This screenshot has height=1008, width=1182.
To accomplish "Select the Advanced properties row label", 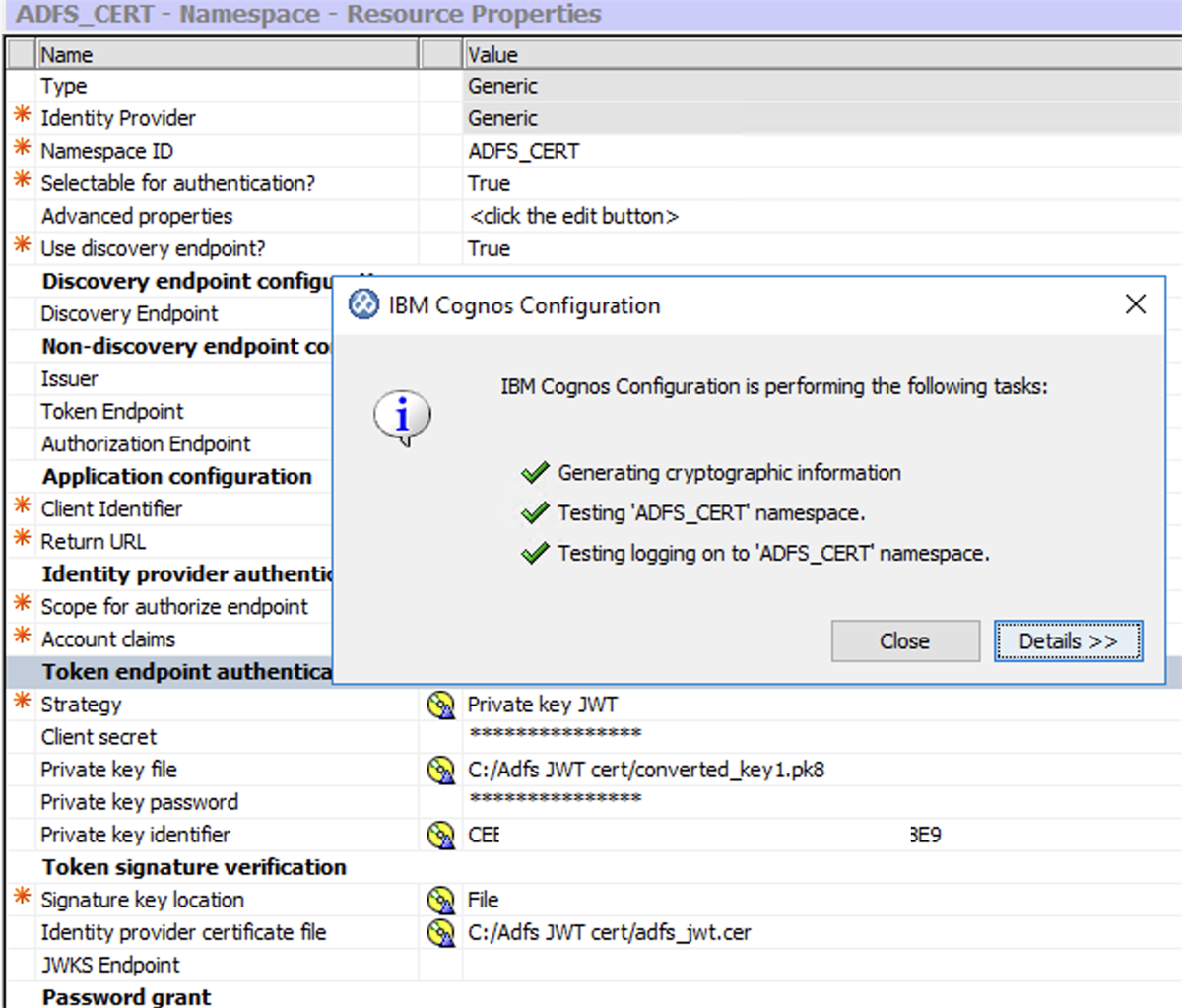I will (x=137, y=216).
